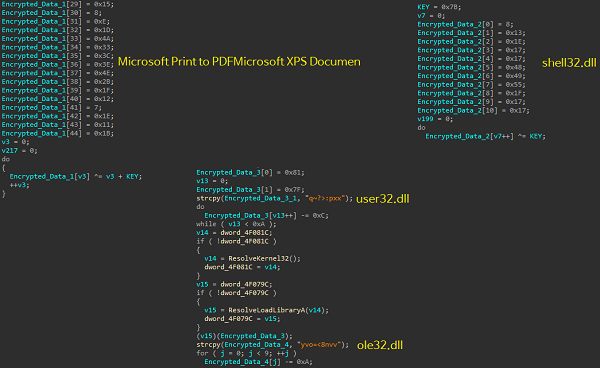600x368 pixels.
Task: Click the line Encrypted_Data_1[37] = 0x4E
Action: coord(58,73)
